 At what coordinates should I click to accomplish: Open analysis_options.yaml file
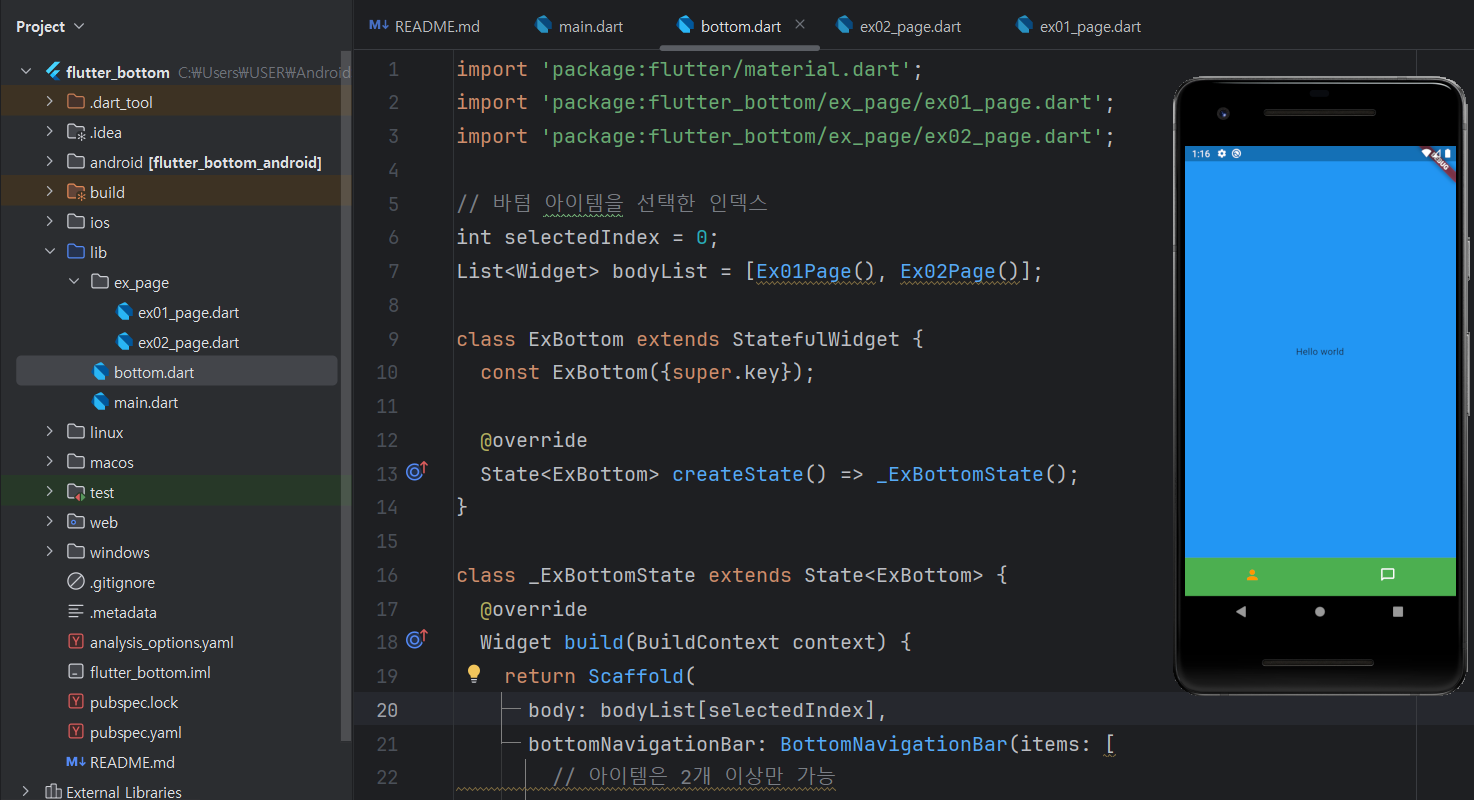pyautogui.click(x=162, y=642)
